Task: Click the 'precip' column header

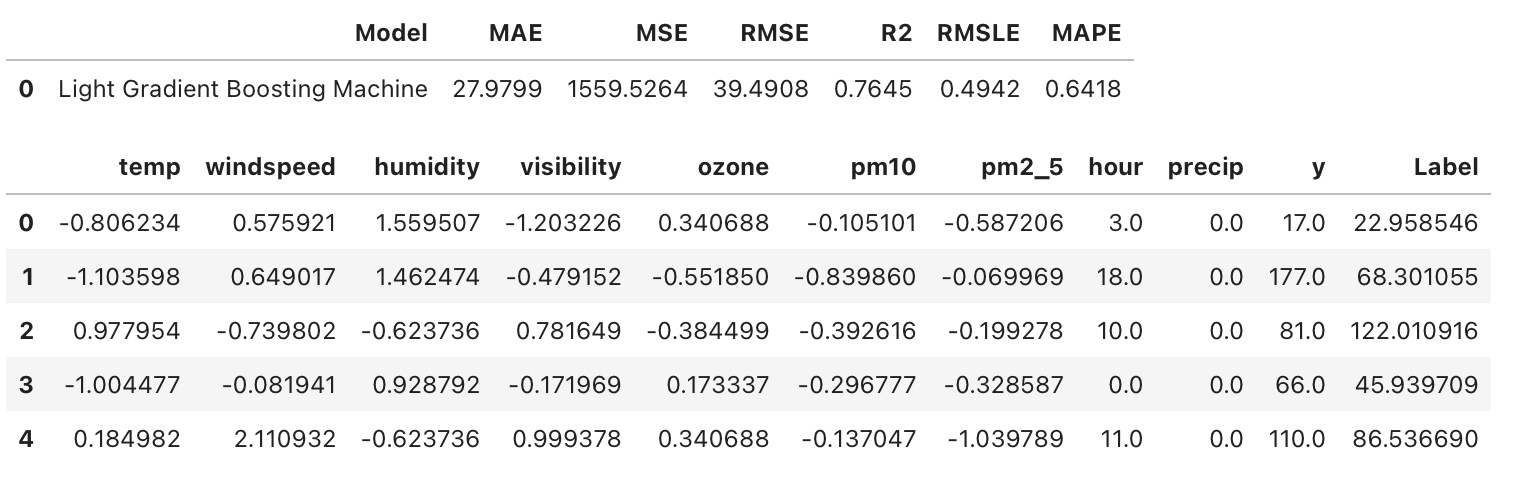Action: tap(1205, 167)
